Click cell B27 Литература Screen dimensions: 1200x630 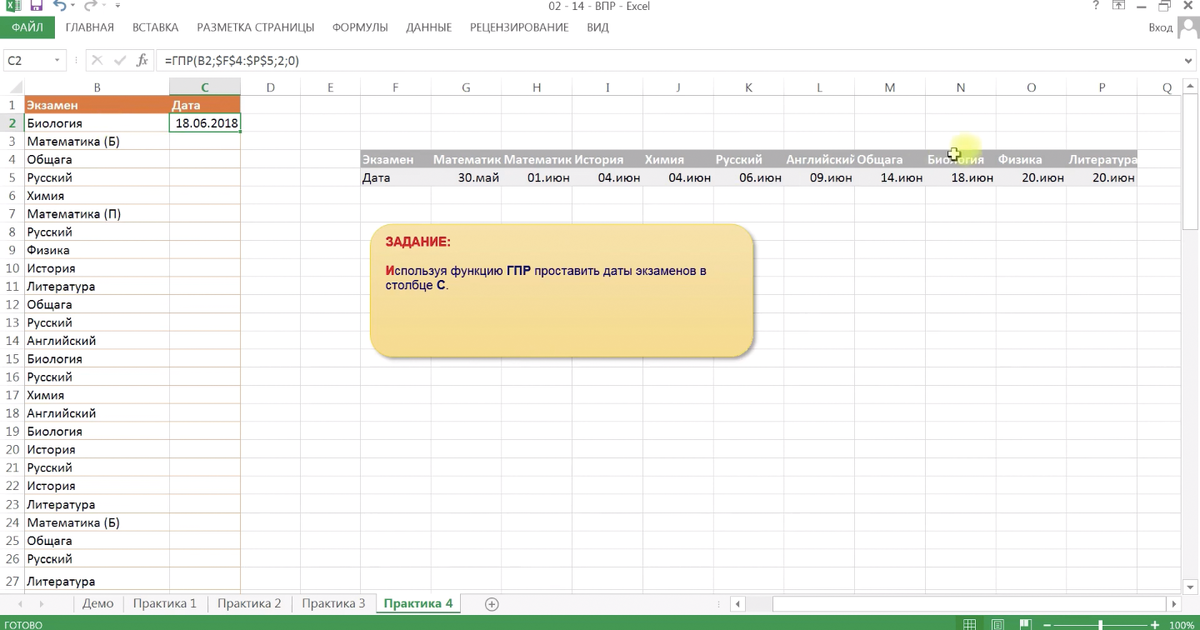[97, 581]
